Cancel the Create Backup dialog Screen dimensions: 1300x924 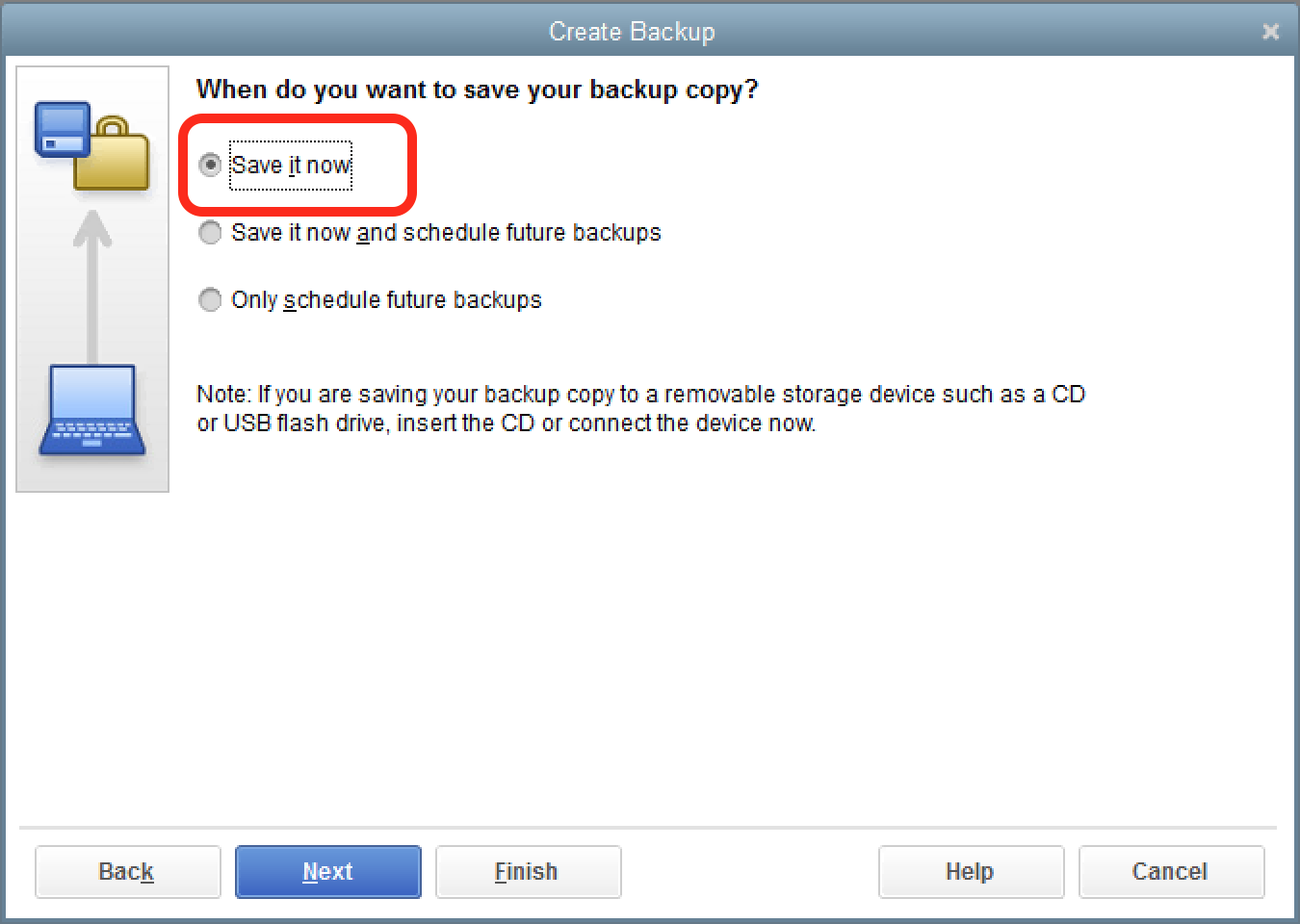[x=1172, y=872]
